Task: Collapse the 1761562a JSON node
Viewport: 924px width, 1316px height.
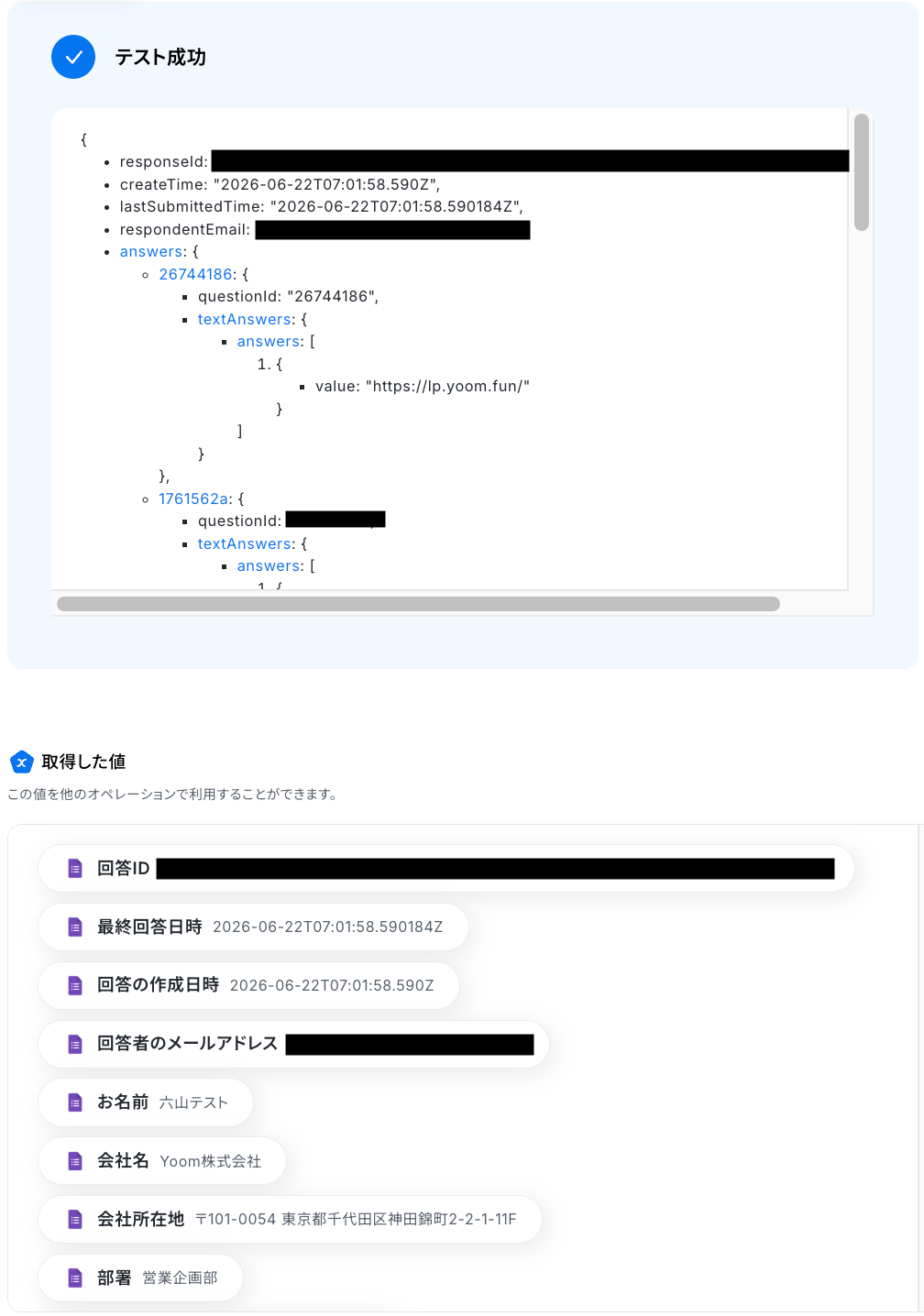Action: coord(193,499)
